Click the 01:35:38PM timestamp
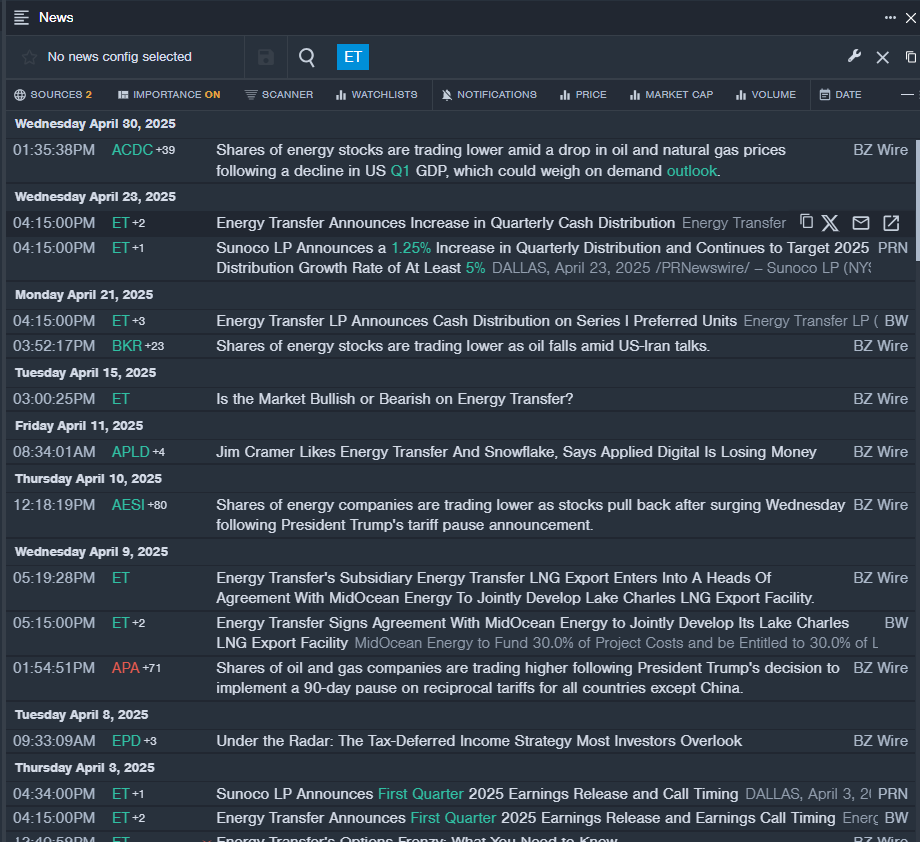The height and width of the screenshot is (842, 920). click(54, 150)
